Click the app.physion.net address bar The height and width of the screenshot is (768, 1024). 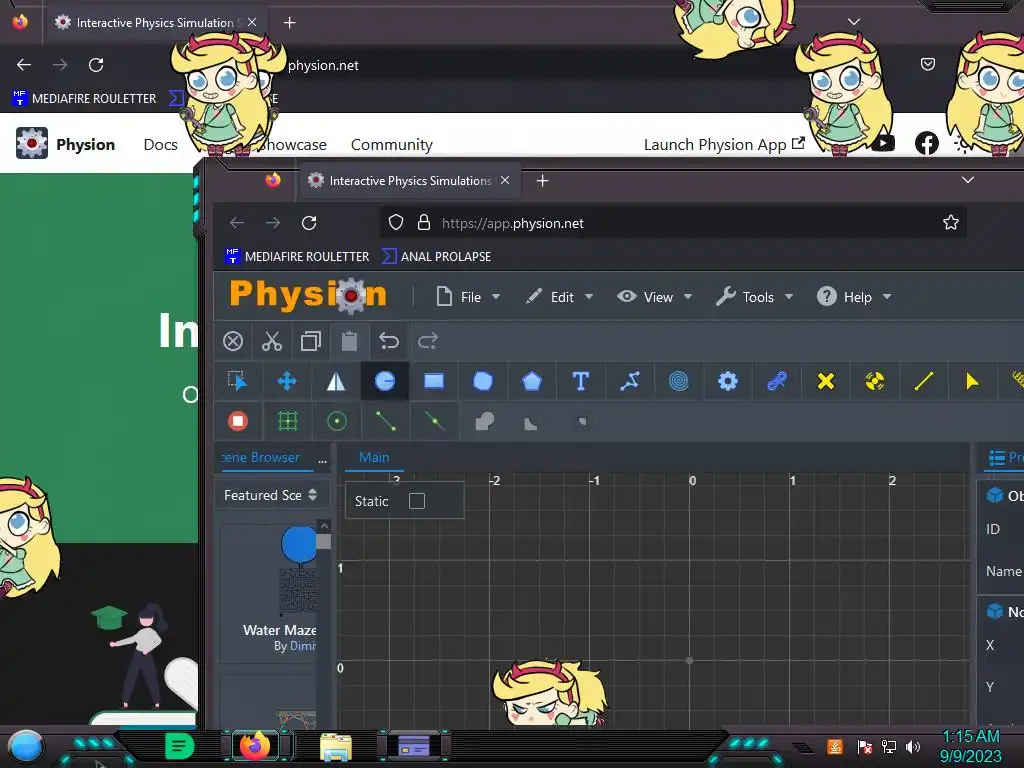[x=673, y=223]
